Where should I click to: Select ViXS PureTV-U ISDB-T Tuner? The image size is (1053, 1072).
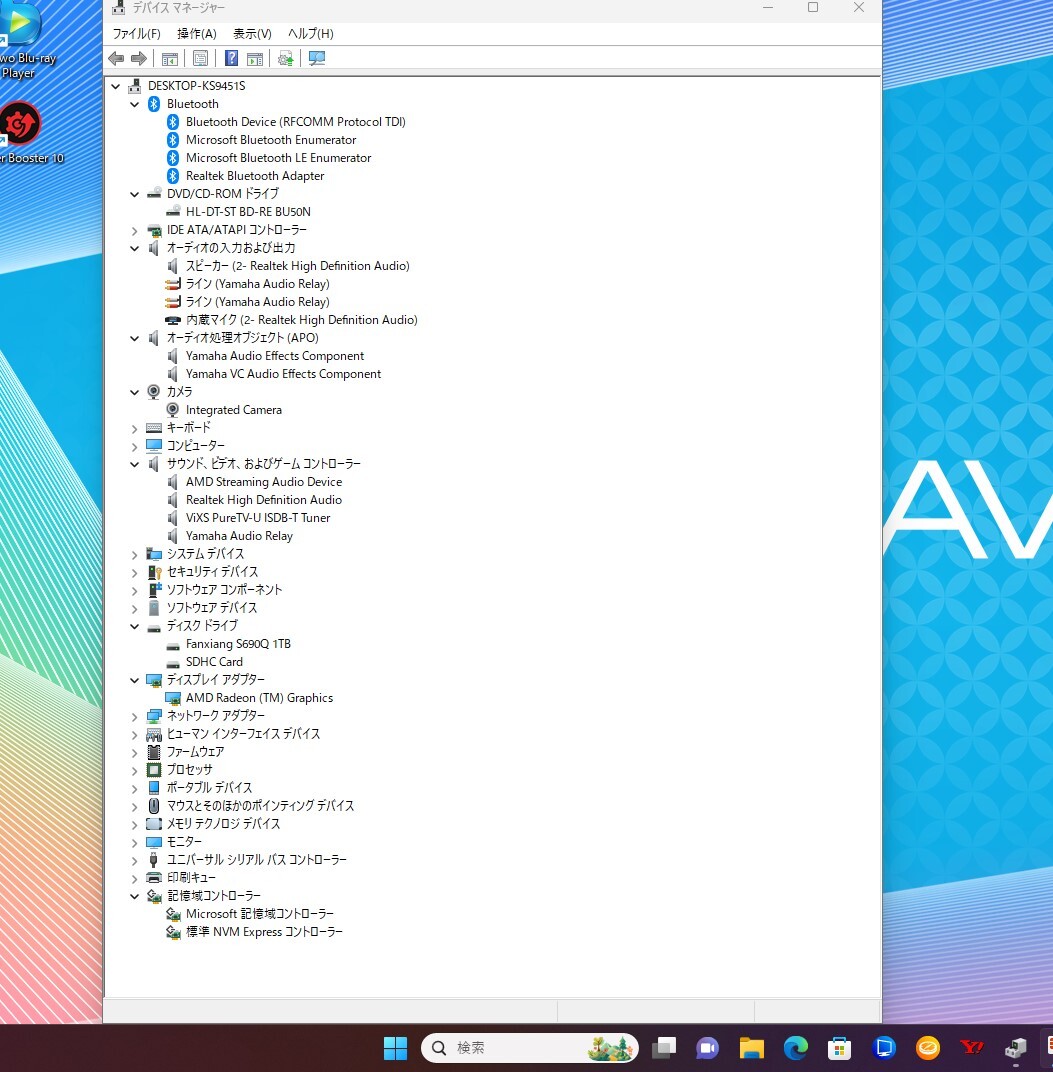coord(258,518)
